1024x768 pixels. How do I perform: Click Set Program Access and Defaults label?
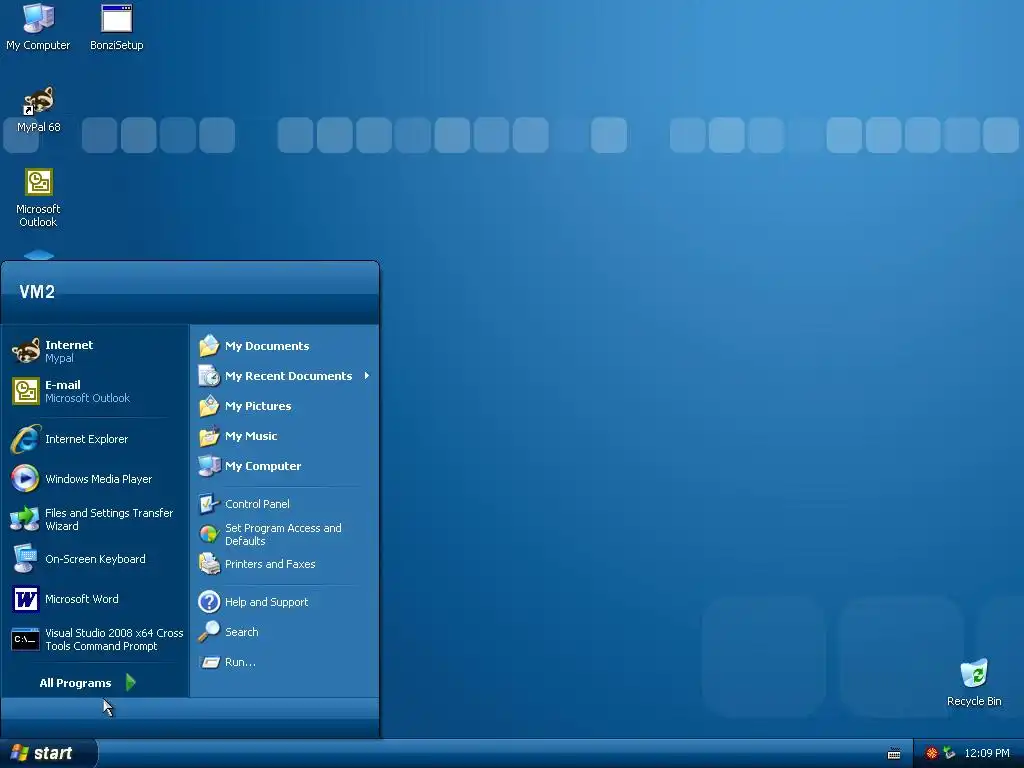[x=283, y=534]
